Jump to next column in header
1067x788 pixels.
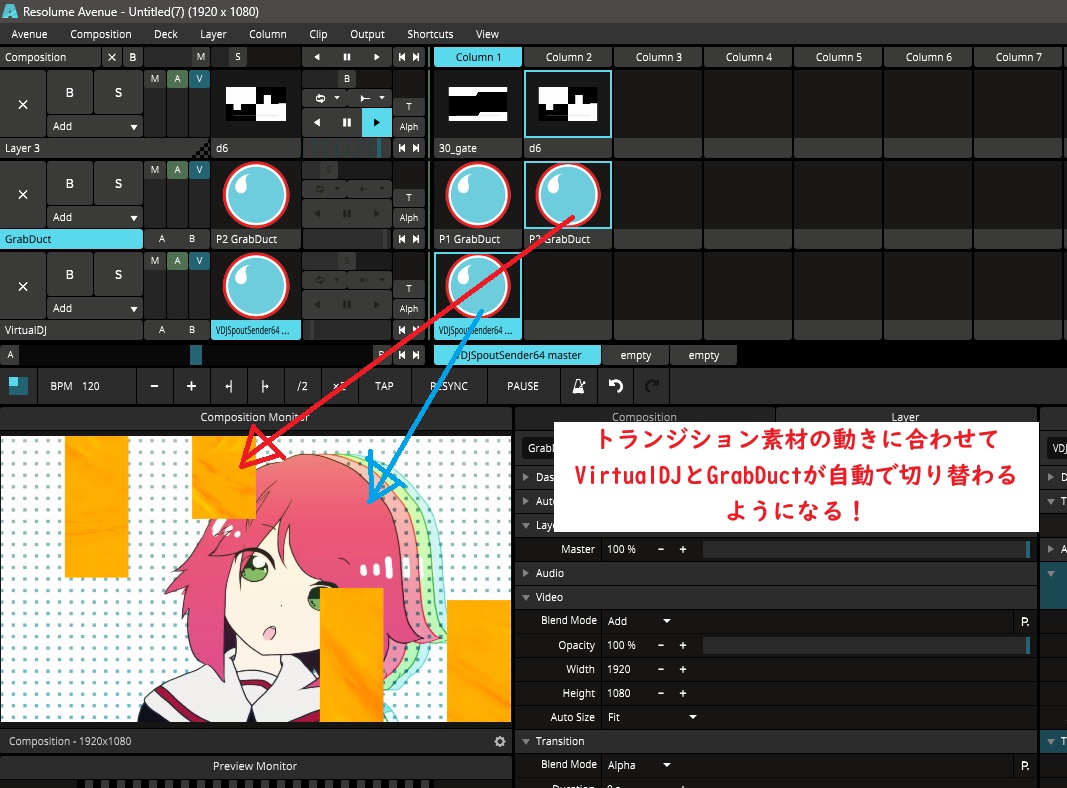[416, 57]
